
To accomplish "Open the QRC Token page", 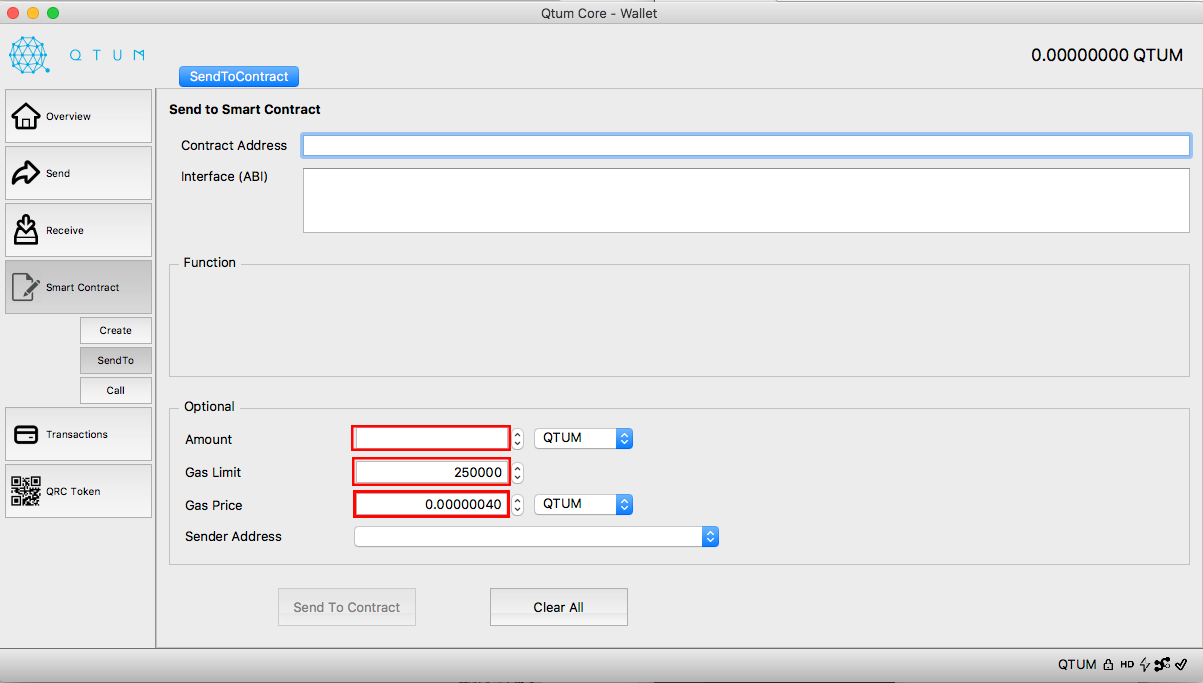I will 79,491.
